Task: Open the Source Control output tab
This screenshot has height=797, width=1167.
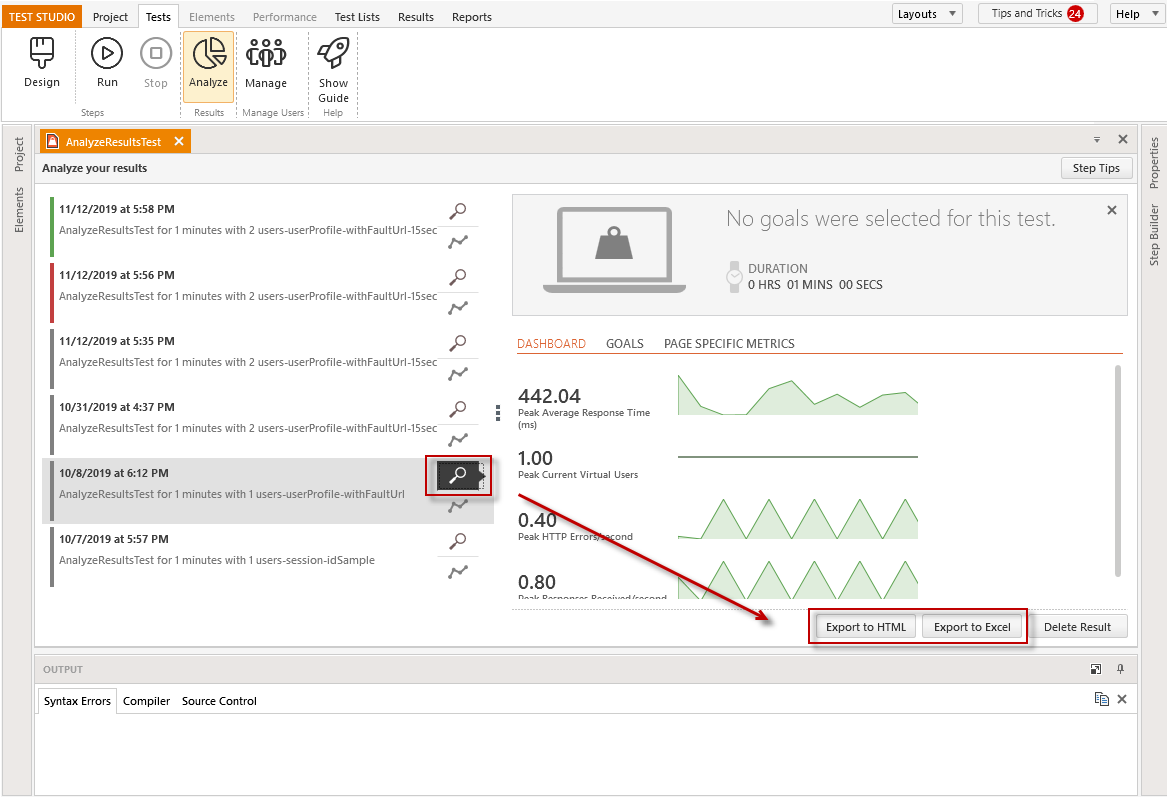Action: click(219, 701)
